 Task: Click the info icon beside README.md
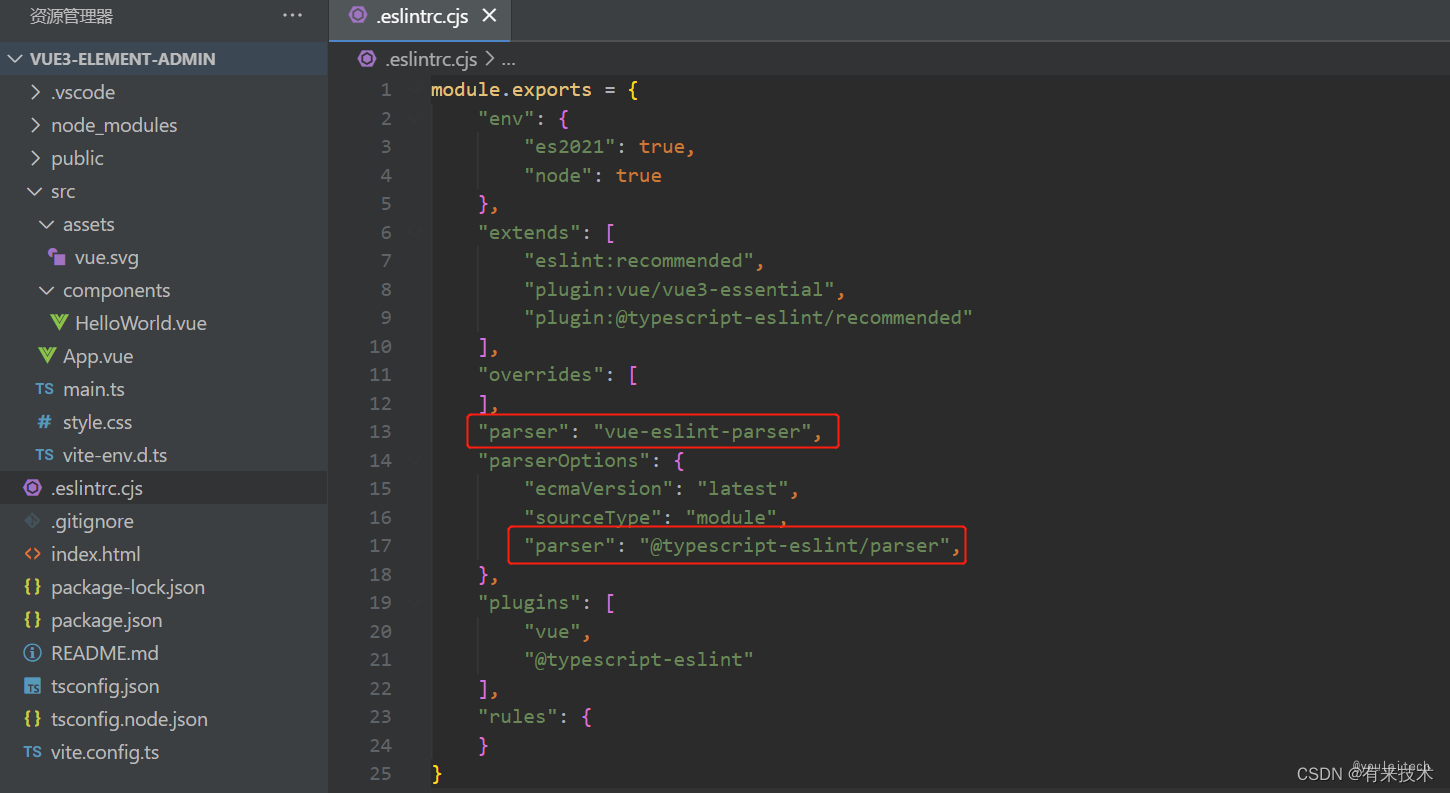coord(33,653)
